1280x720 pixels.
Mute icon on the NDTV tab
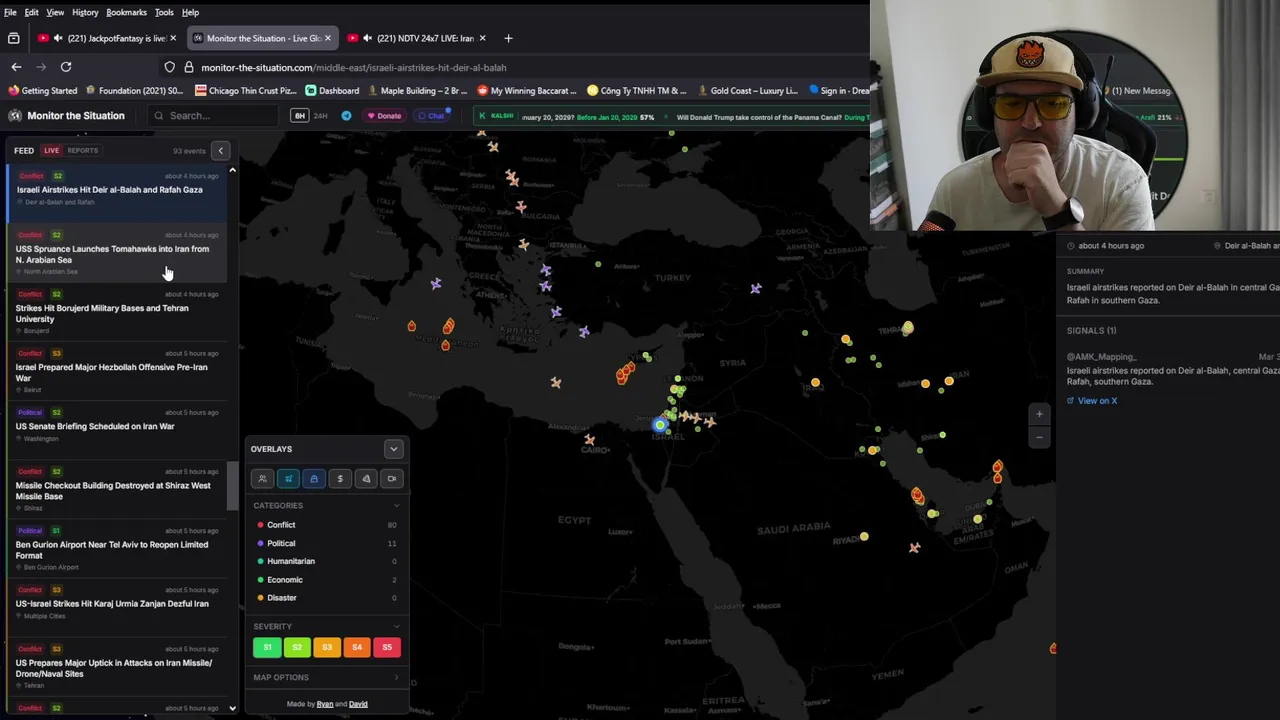367,38
